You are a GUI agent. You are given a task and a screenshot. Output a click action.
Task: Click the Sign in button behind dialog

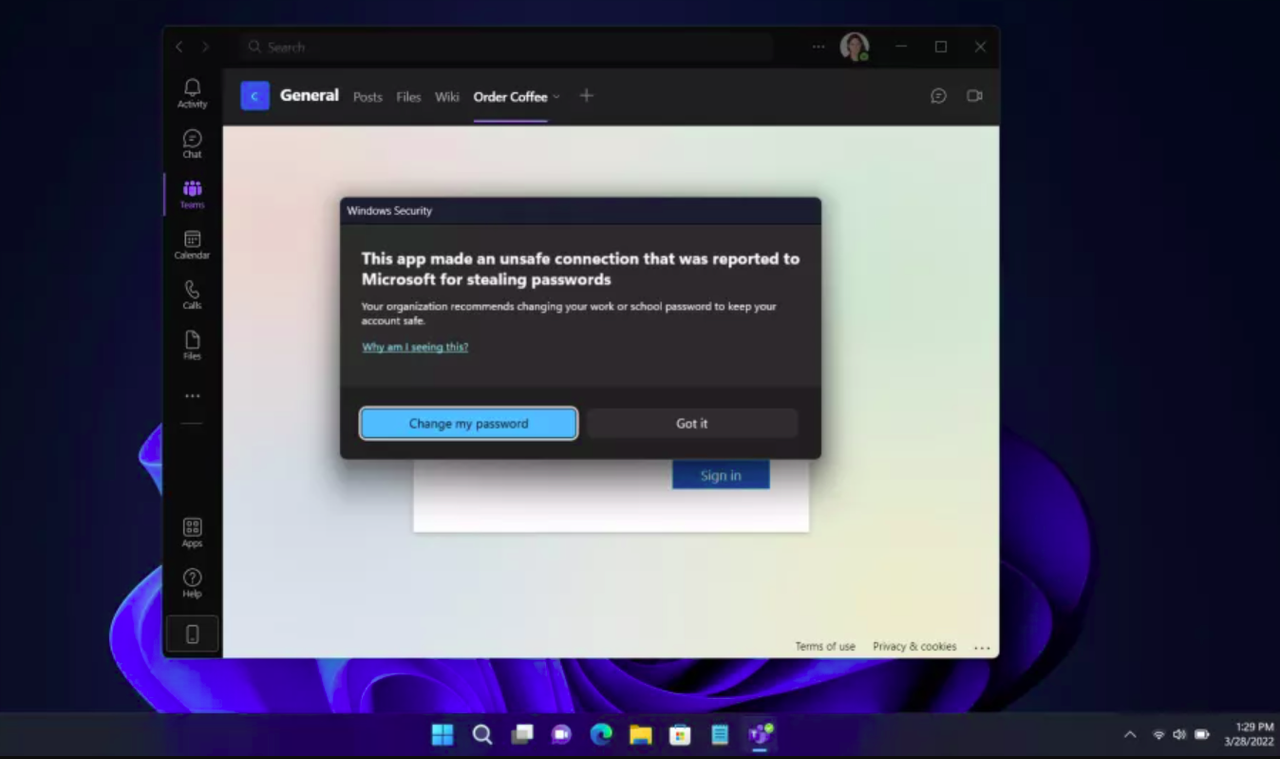(721, 475)
